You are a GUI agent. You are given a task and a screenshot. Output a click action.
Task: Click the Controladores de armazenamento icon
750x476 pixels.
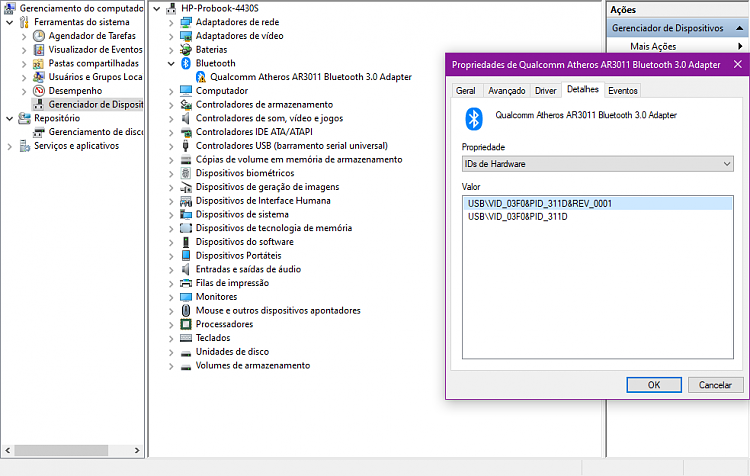[x=186, y=104]
